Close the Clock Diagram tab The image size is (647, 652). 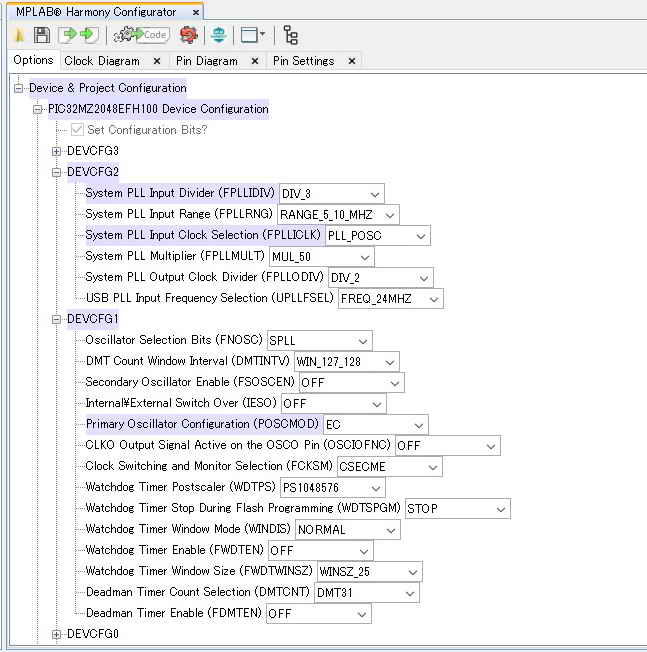(157, 61)
